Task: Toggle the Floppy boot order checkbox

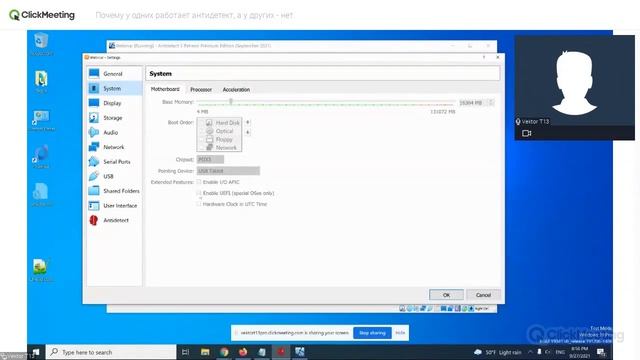Action: 202,140
